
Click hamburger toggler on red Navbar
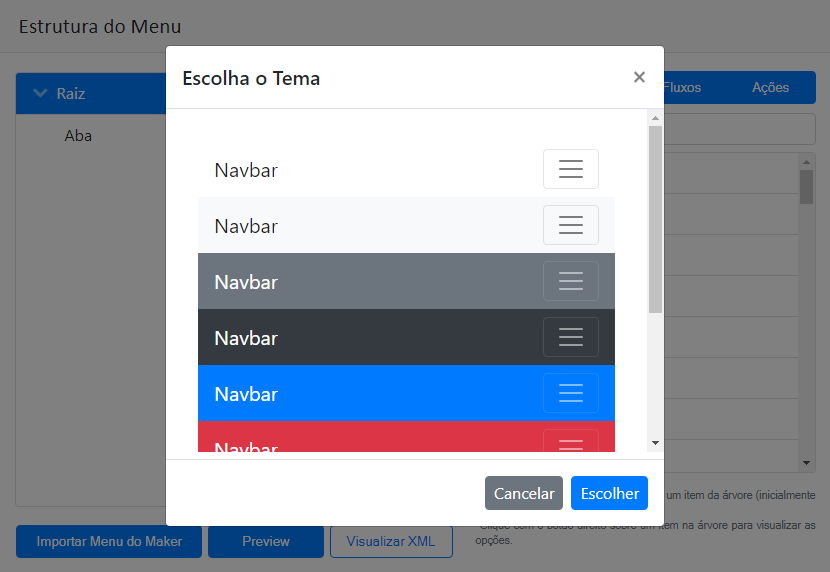(570, 442)
